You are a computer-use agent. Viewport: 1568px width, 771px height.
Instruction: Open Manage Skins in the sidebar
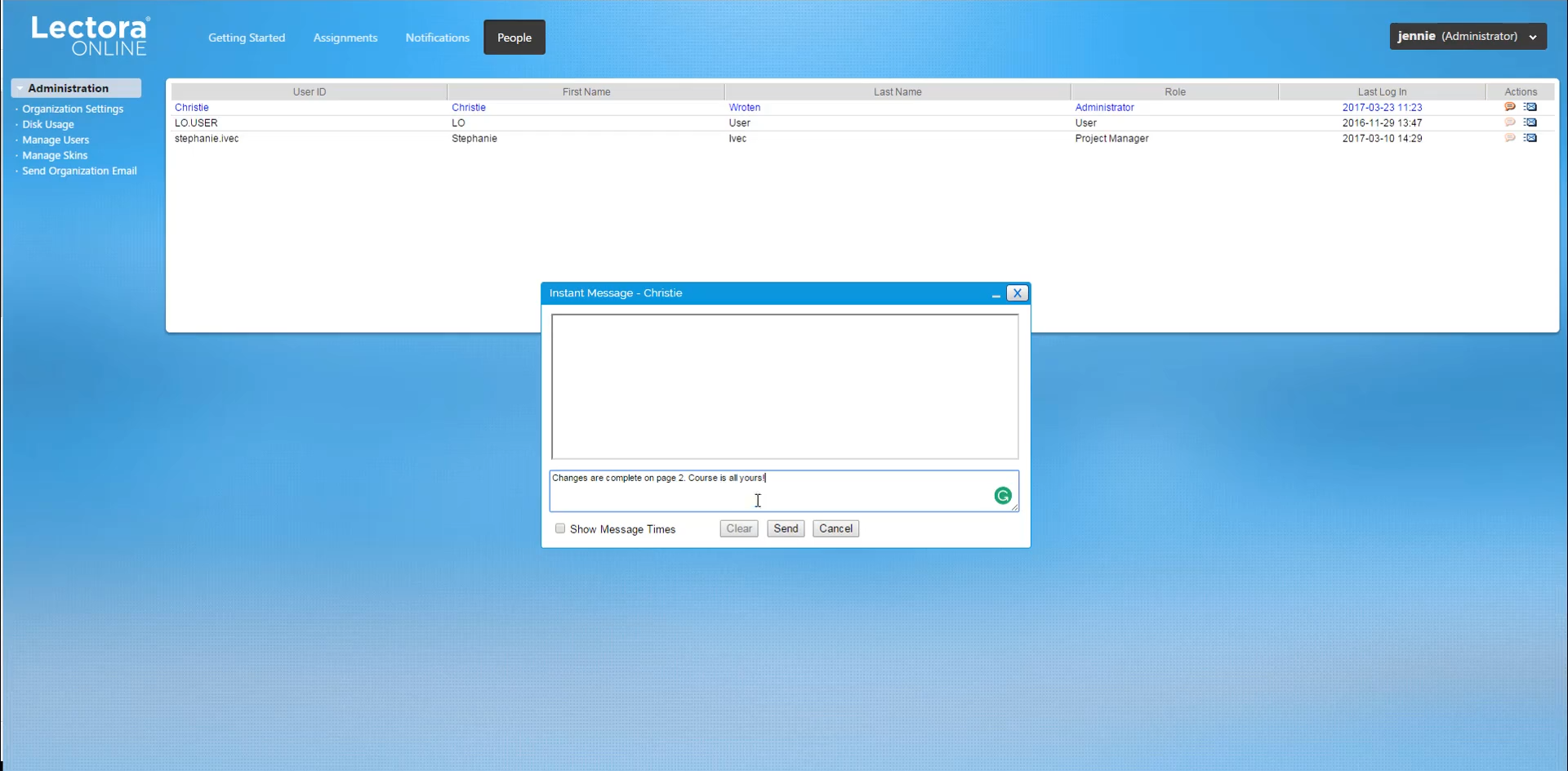(x=55, y=155)
